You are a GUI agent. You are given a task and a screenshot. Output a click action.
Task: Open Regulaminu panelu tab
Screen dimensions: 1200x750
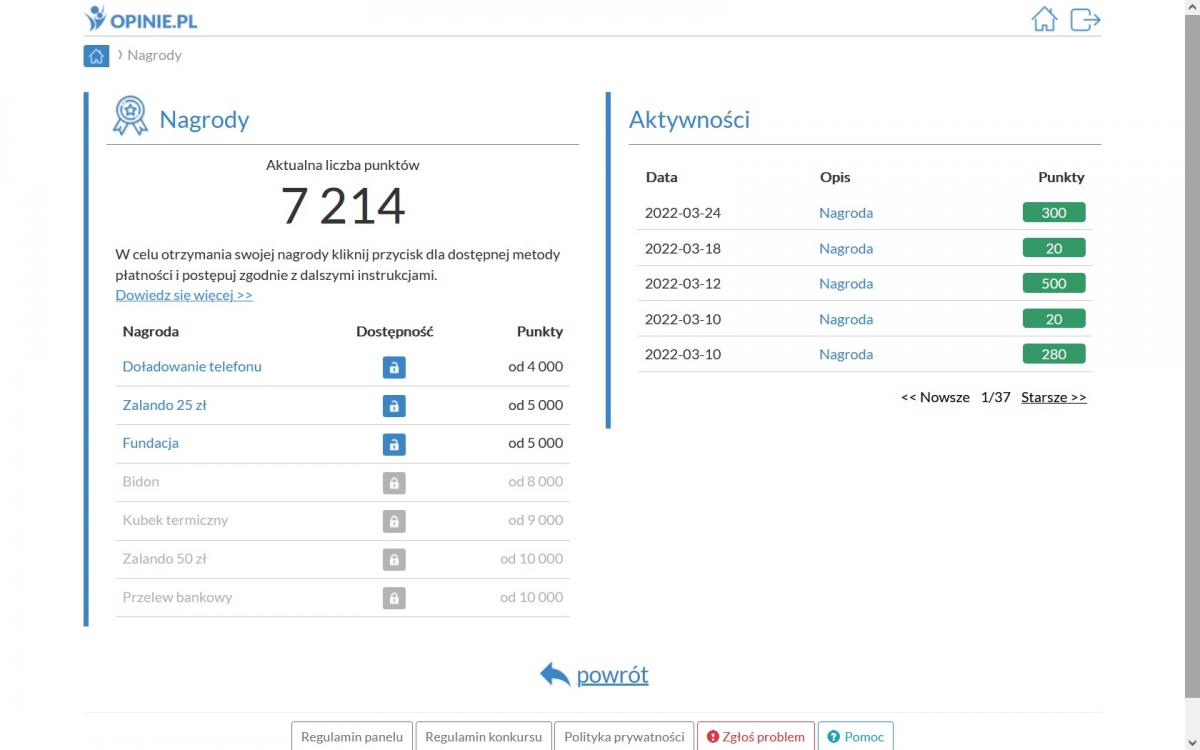[352, 736]
